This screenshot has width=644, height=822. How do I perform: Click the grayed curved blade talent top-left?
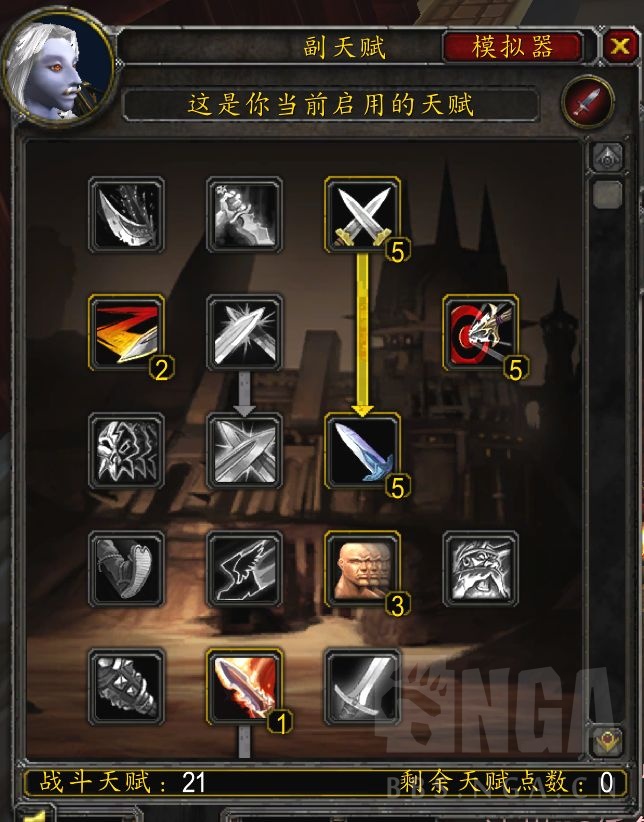[126, 215]
